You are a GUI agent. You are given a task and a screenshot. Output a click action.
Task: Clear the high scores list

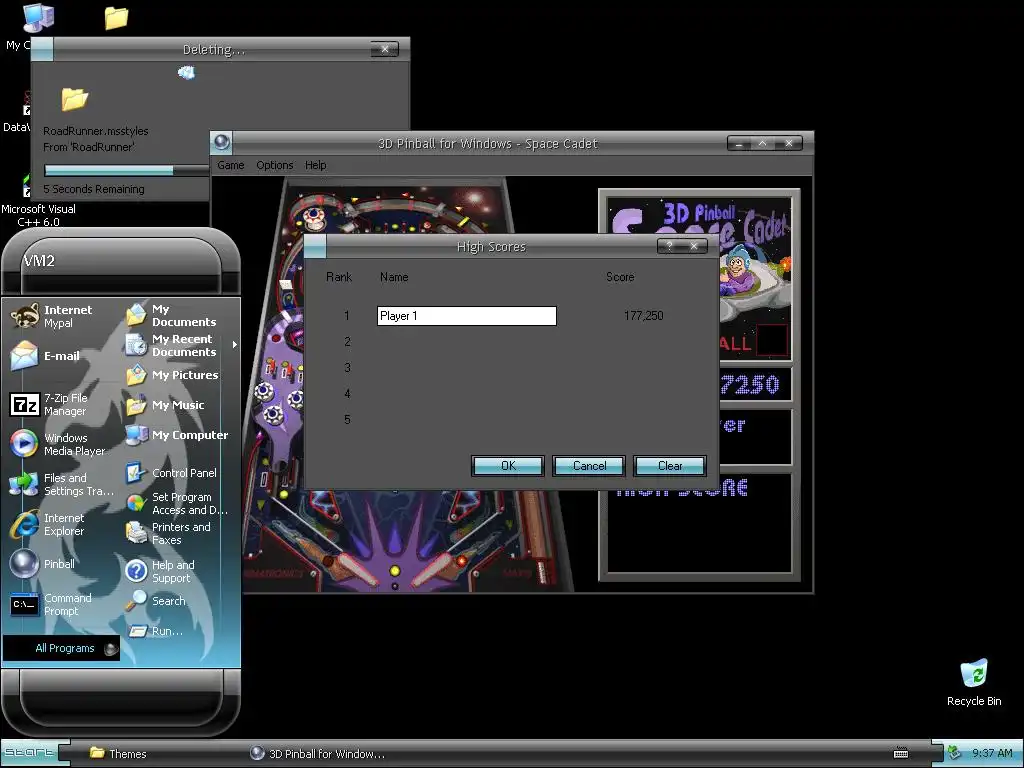coord(670,466)
